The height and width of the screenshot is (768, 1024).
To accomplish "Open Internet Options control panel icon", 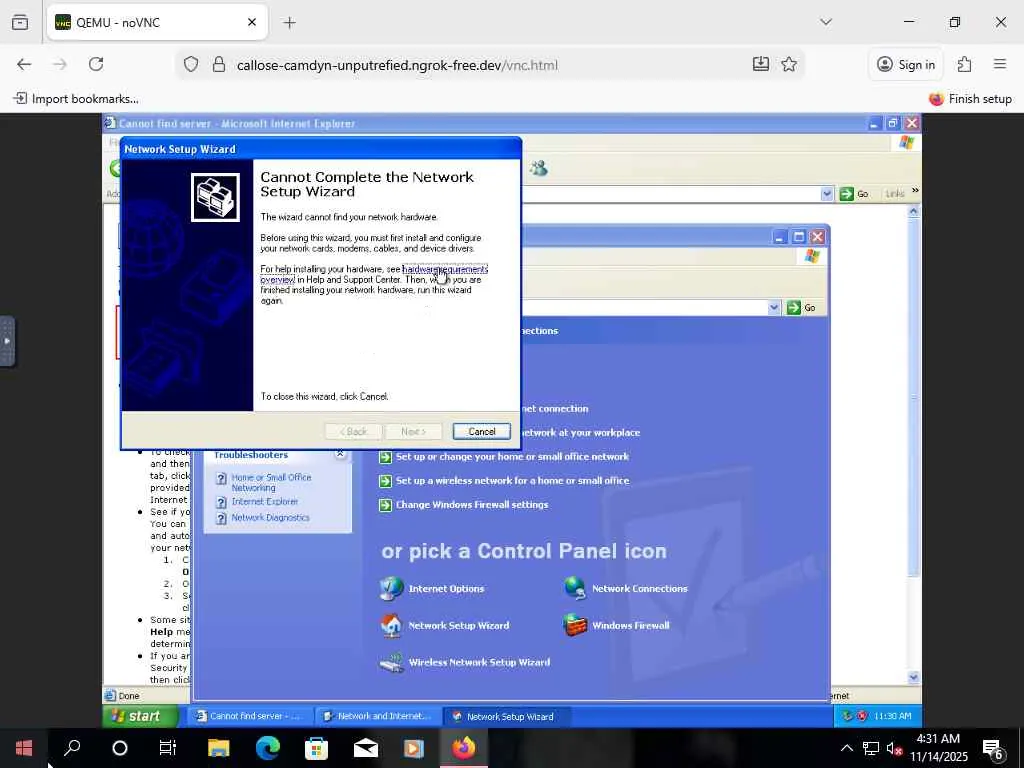I will tap(432, 588).
